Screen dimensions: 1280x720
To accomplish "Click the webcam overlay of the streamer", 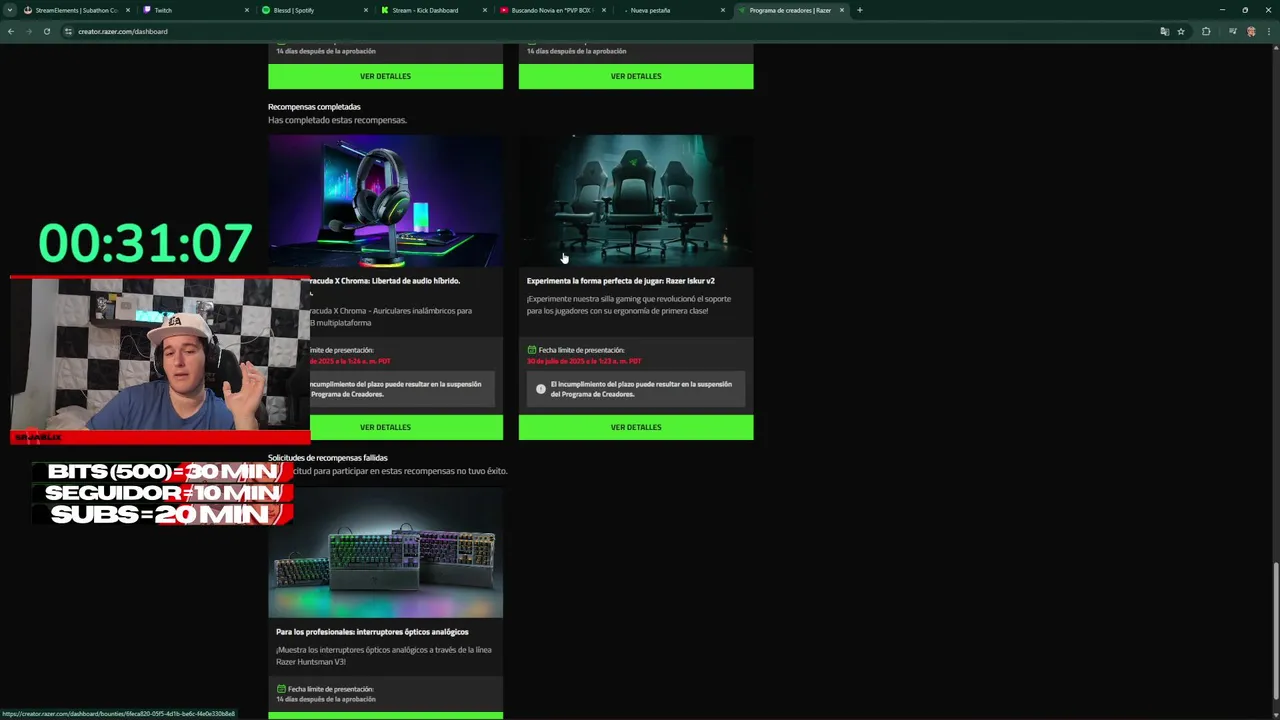I will point(160,355).
